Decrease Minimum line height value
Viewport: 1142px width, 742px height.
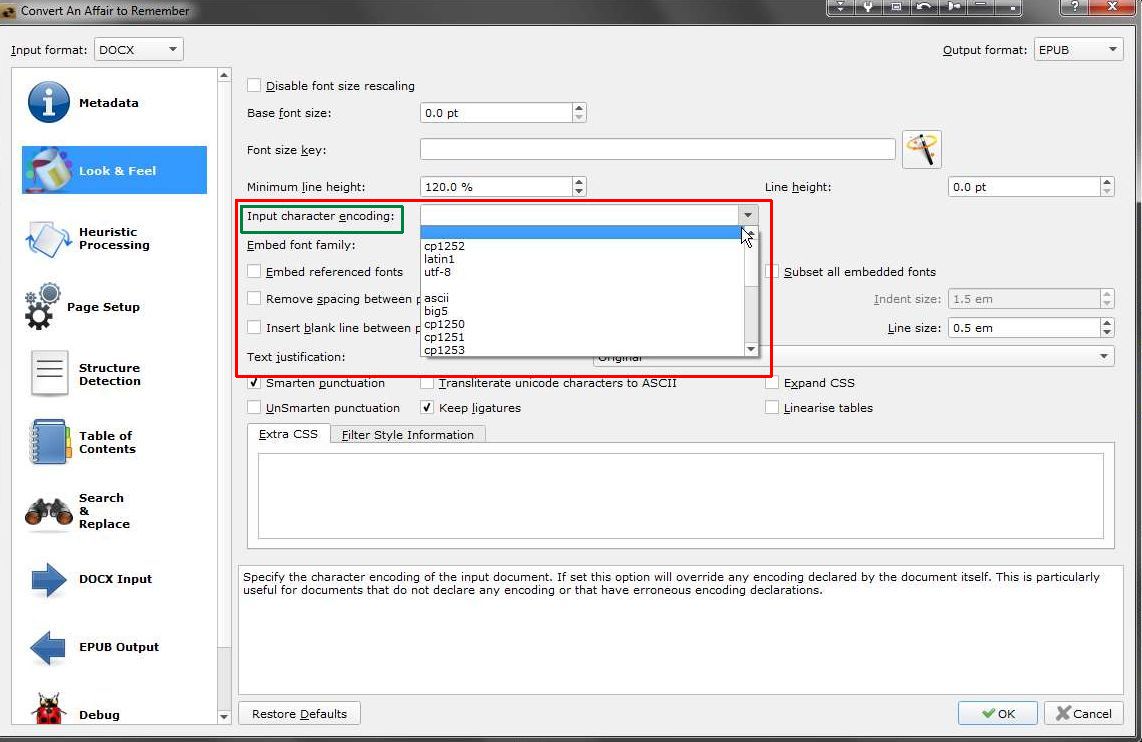[x=579, y=192]
